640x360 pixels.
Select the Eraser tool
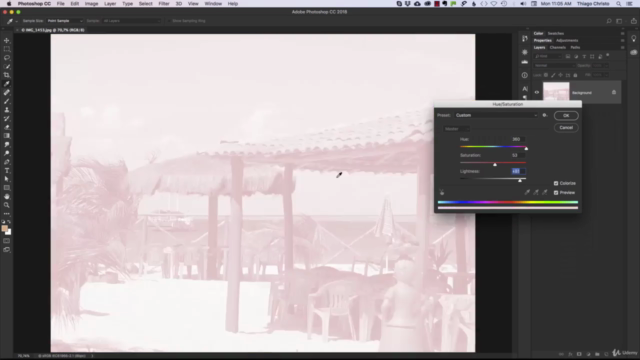(7, 127)
